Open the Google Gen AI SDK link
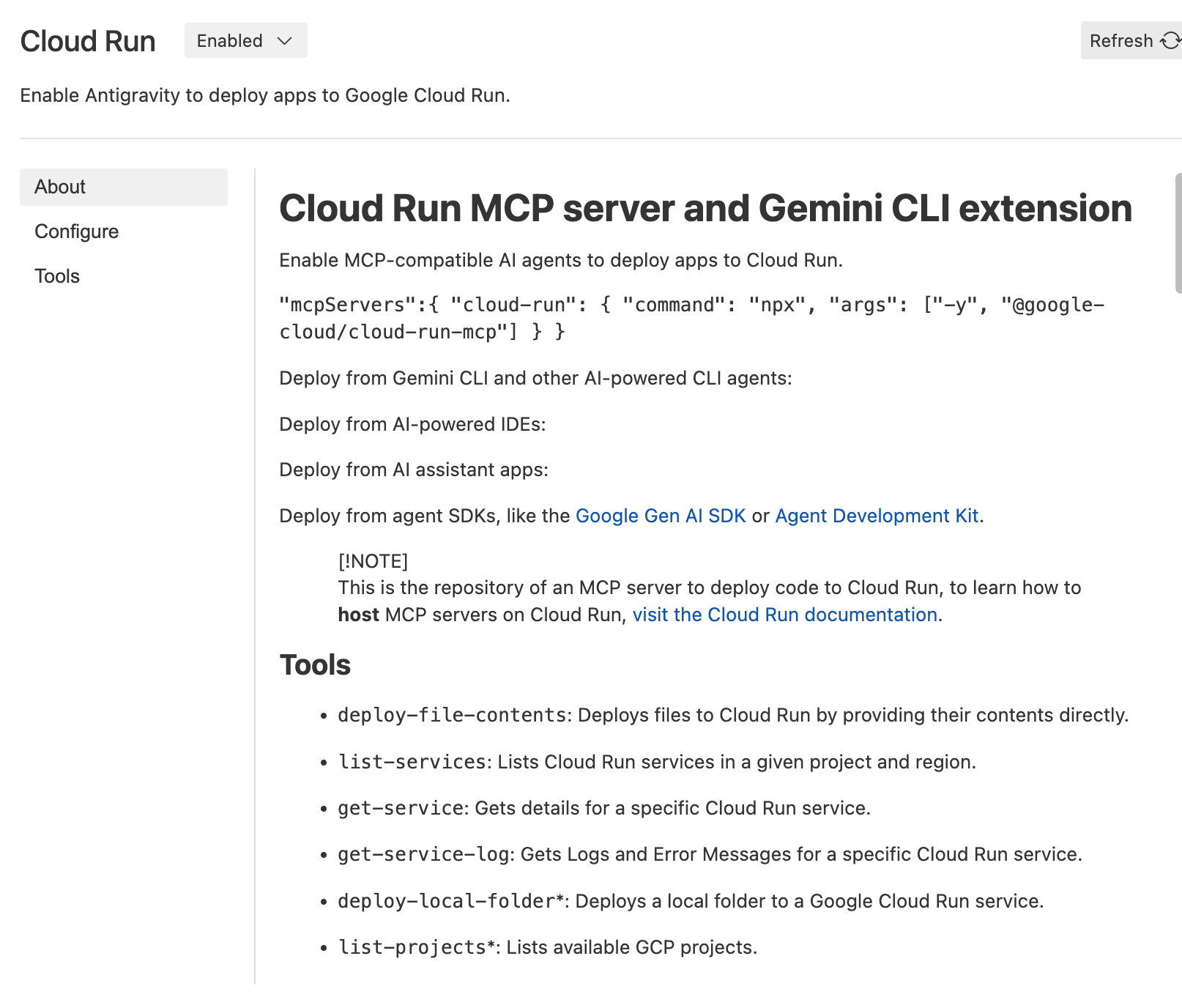The width and height of the screenshot is (1182, 1008). [x=660, y=516]
